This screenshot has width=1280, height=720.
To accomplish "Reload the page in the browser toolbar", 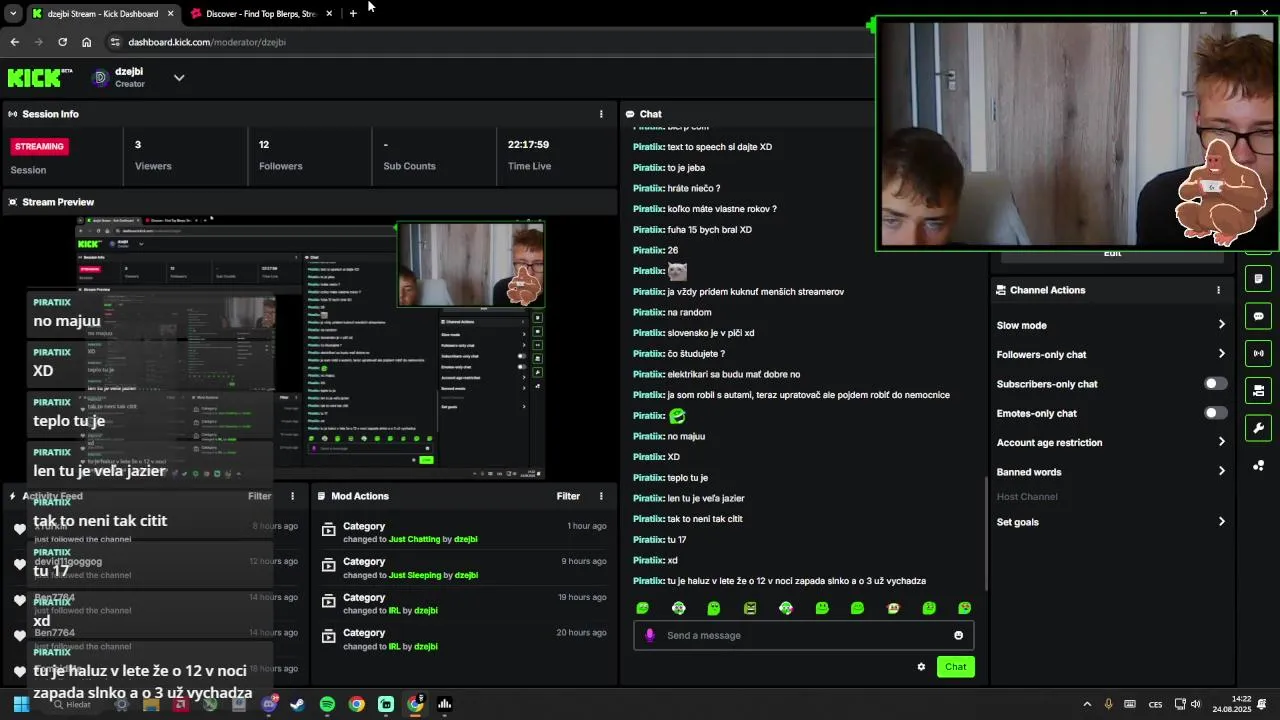I will point(62,42).
